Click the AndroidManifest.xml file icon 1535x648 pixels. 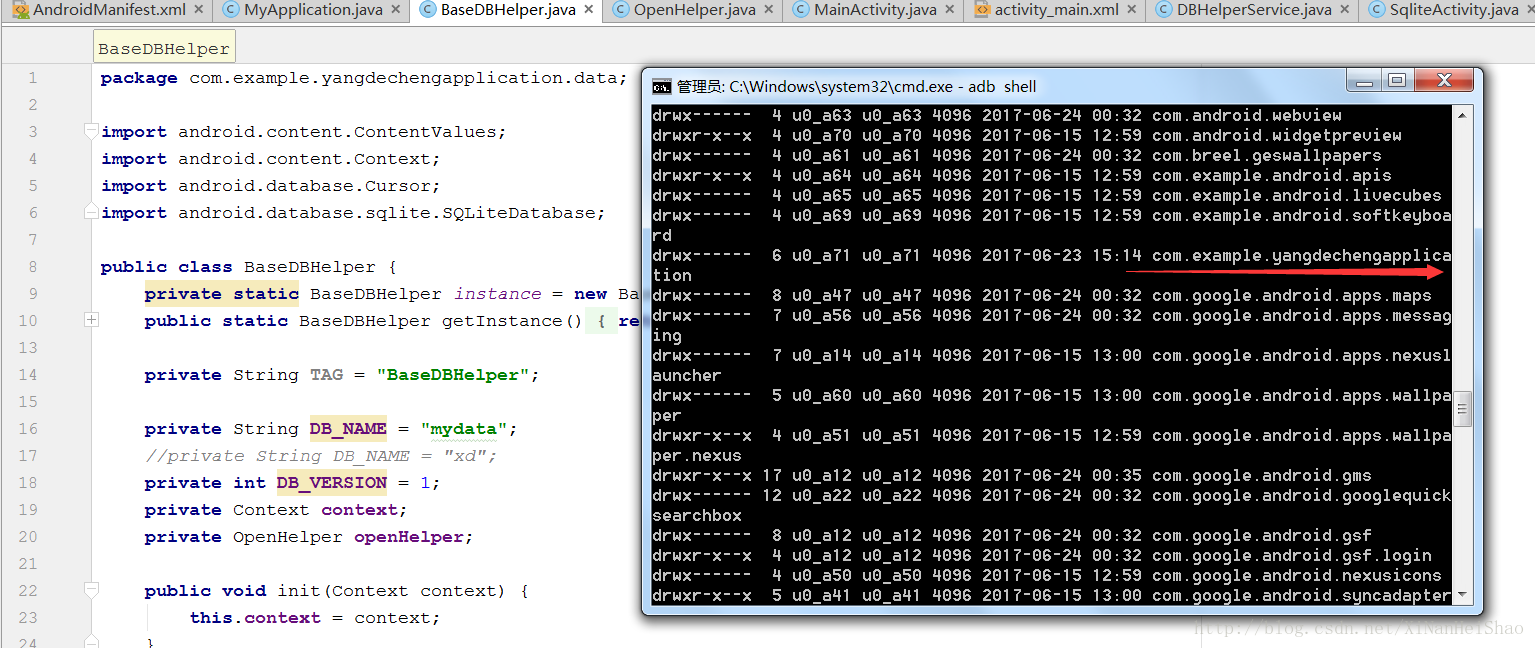(20, 10)
